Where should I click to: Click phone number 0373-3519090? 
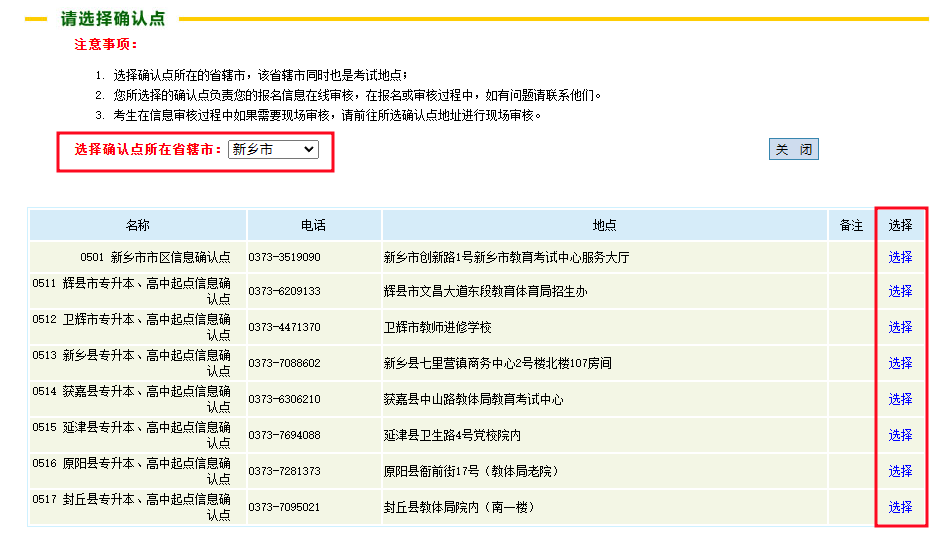point(285,257)
